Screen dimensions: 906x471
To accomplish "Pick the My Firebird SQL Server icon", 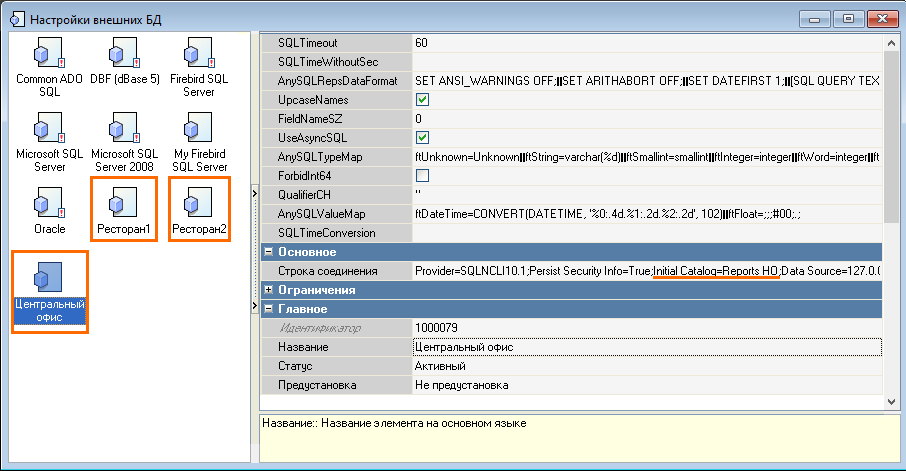I will pyautogui.click(x=199, y=128).
